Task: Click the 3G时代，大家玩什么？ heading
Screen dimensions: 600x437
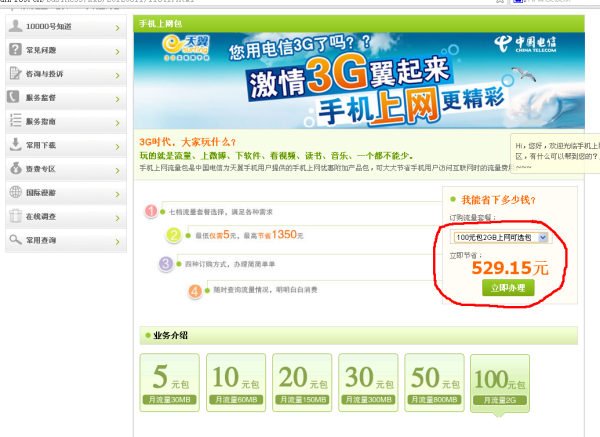Action: pyautogui.click(x=188, y=142)
